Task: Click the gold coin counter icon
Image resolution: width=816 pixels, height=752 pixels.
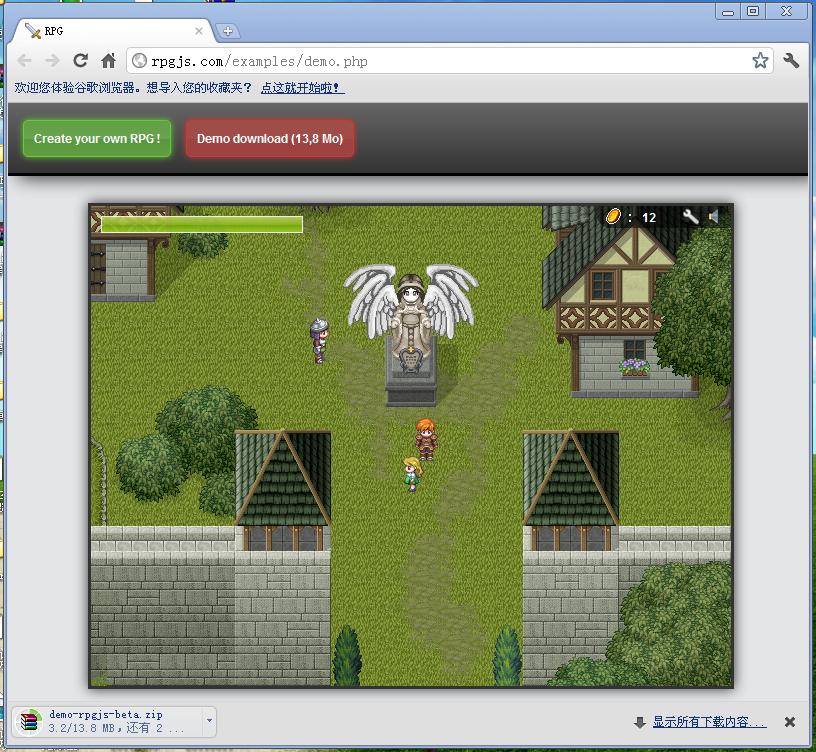Action: coord(613,216)
